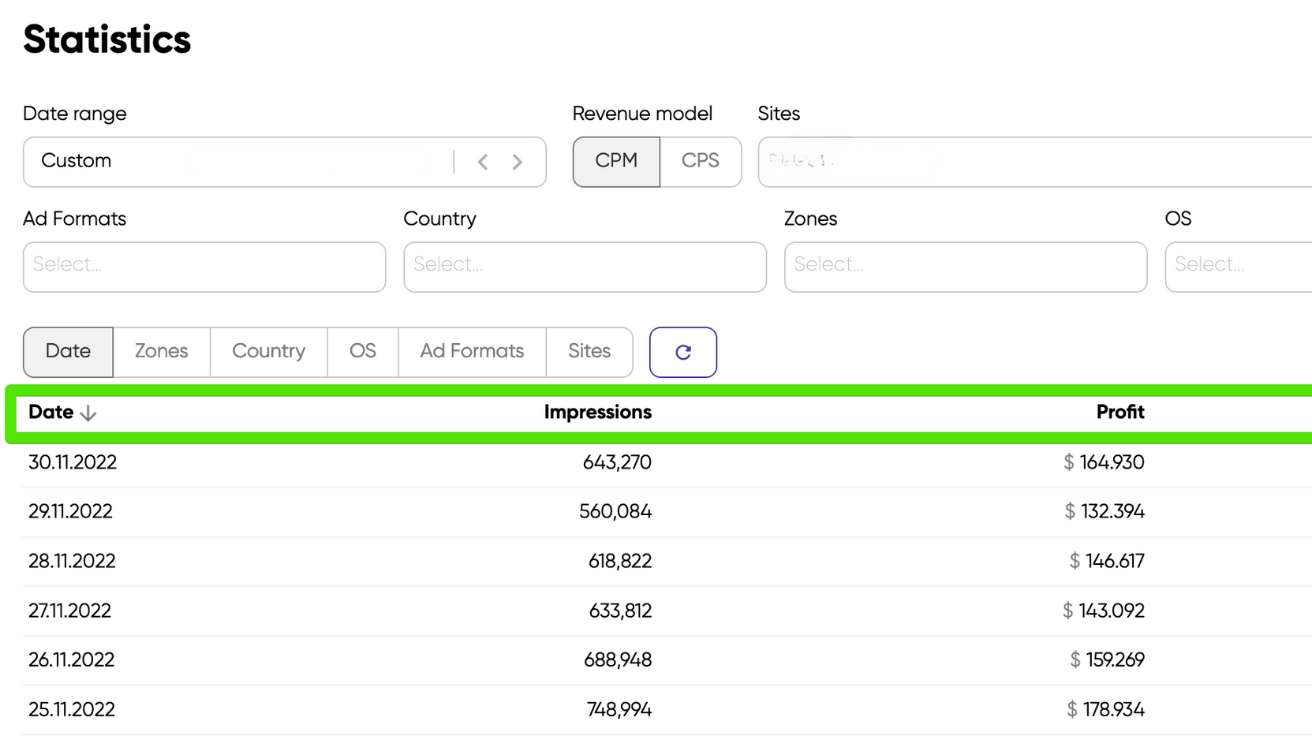Click the Date column sort arrow
Image resolution: width=1312 pixels, height=736 pixels.
pyautogui.click(x=88, y=413)
